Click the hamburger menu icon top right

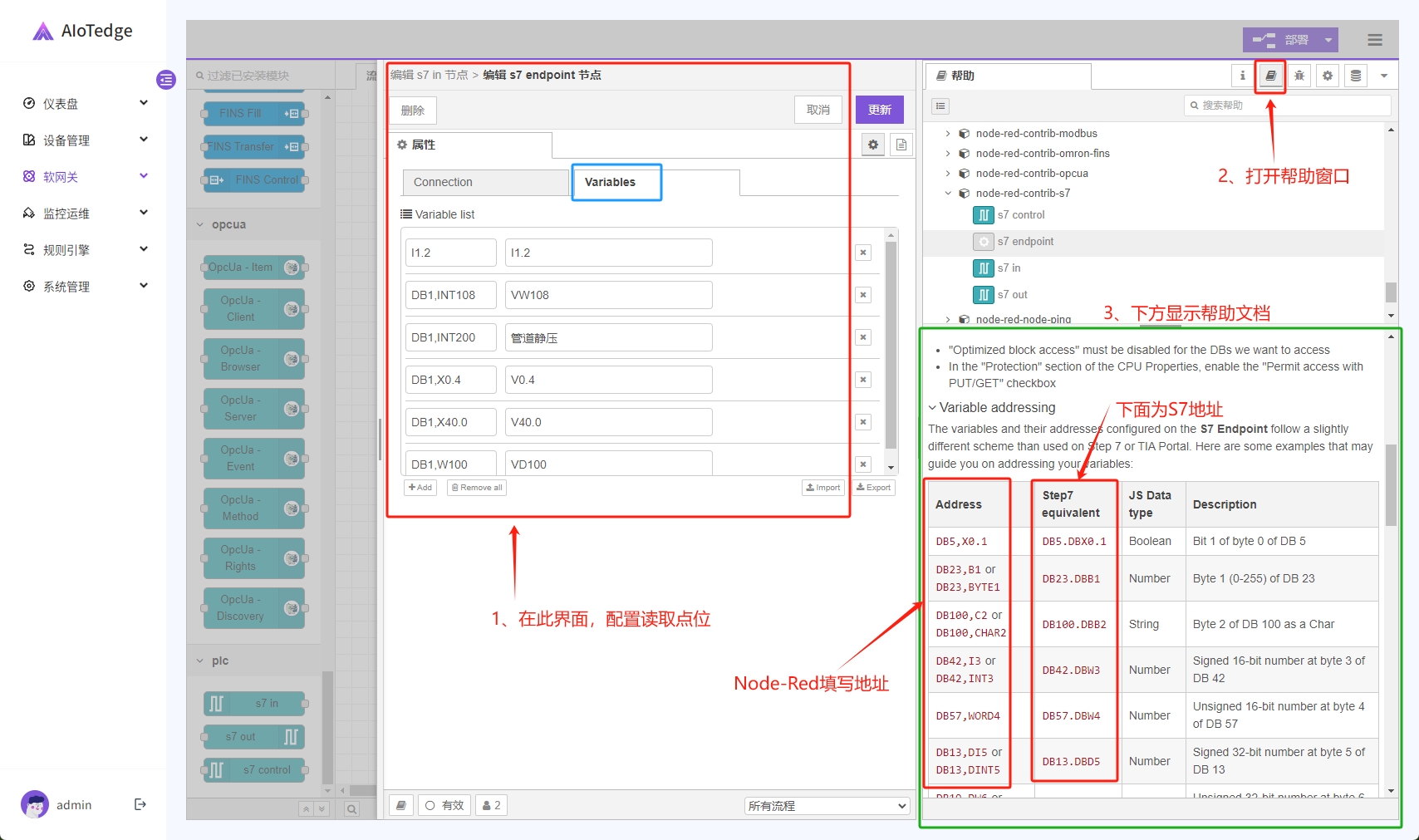pyautogui.click(x=1375, y=40)
